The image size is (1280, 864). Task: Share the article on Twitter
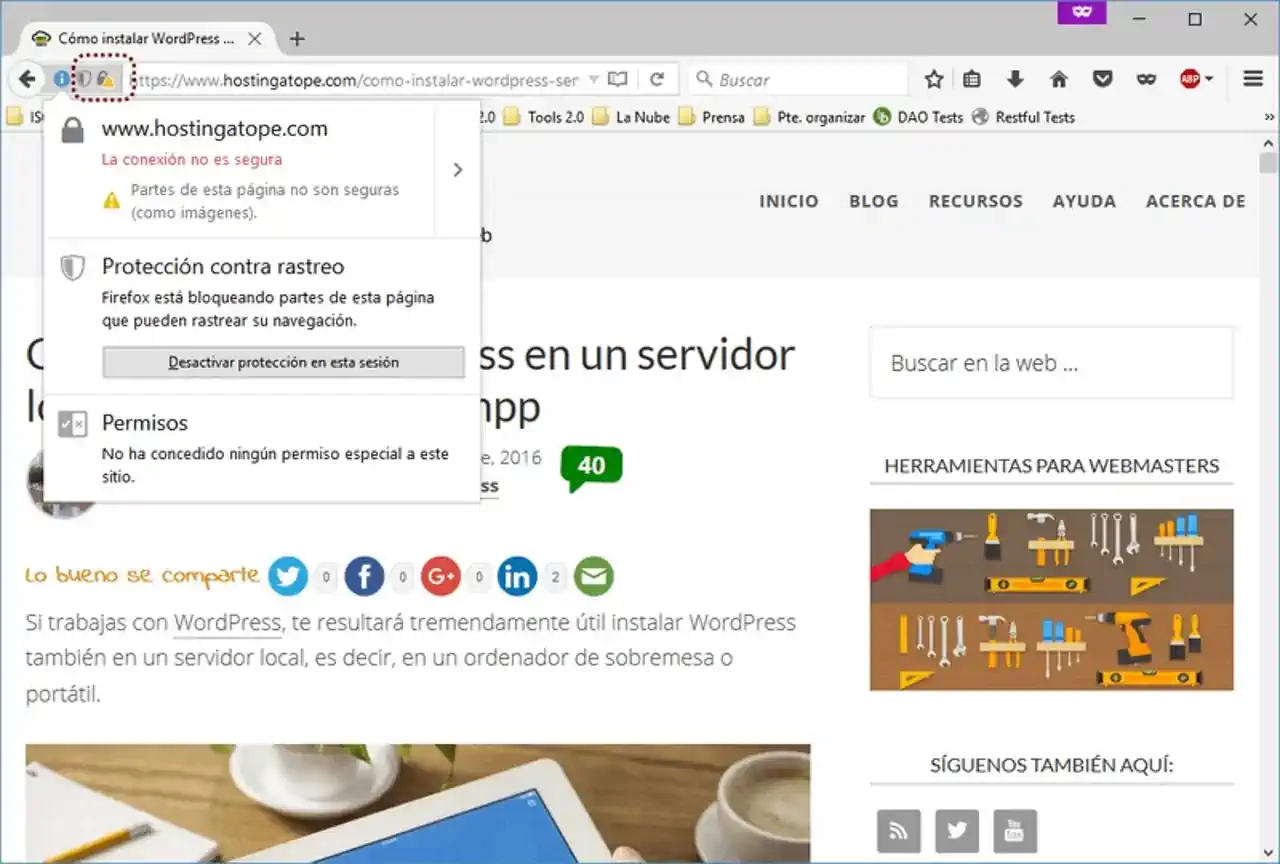pyautogui.click(x=288, y=576)
